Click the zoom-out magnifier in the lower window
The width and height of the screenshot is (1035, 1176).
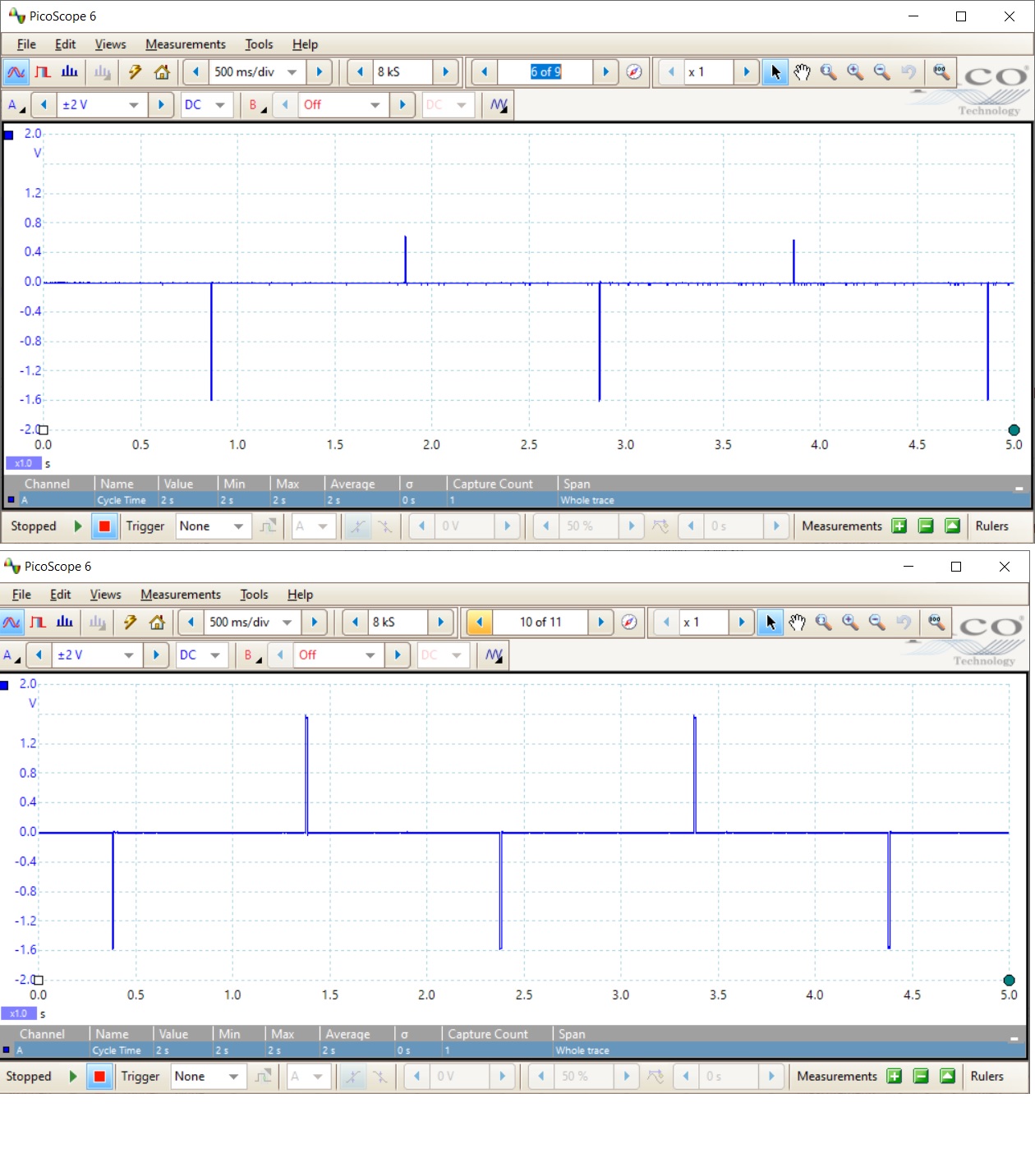[877, 622]
